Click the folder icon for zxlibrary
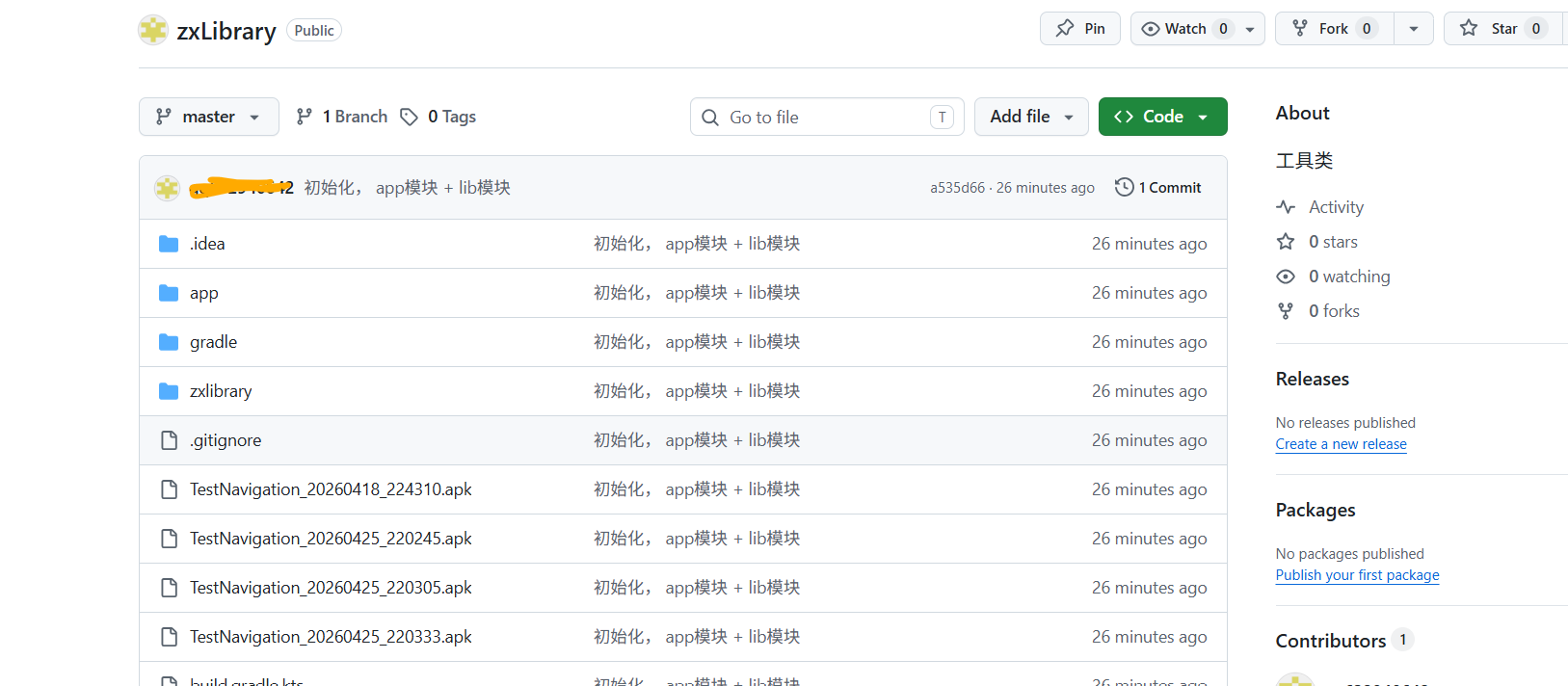Image resolution: width=1568 pixels, height=686 pixels. pyautogui.click(x=169, y=391)
